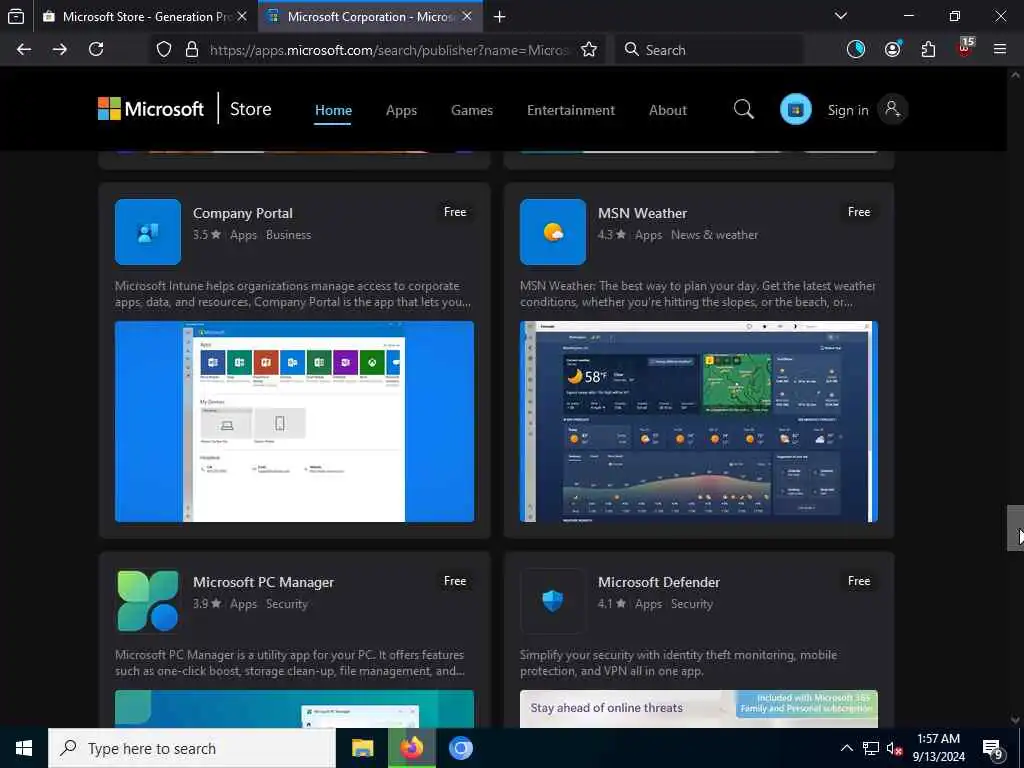Click the Microsoft Store app badge icon
The width and height of the screenshot is (1024, 768).
click(x=795, y=109)
